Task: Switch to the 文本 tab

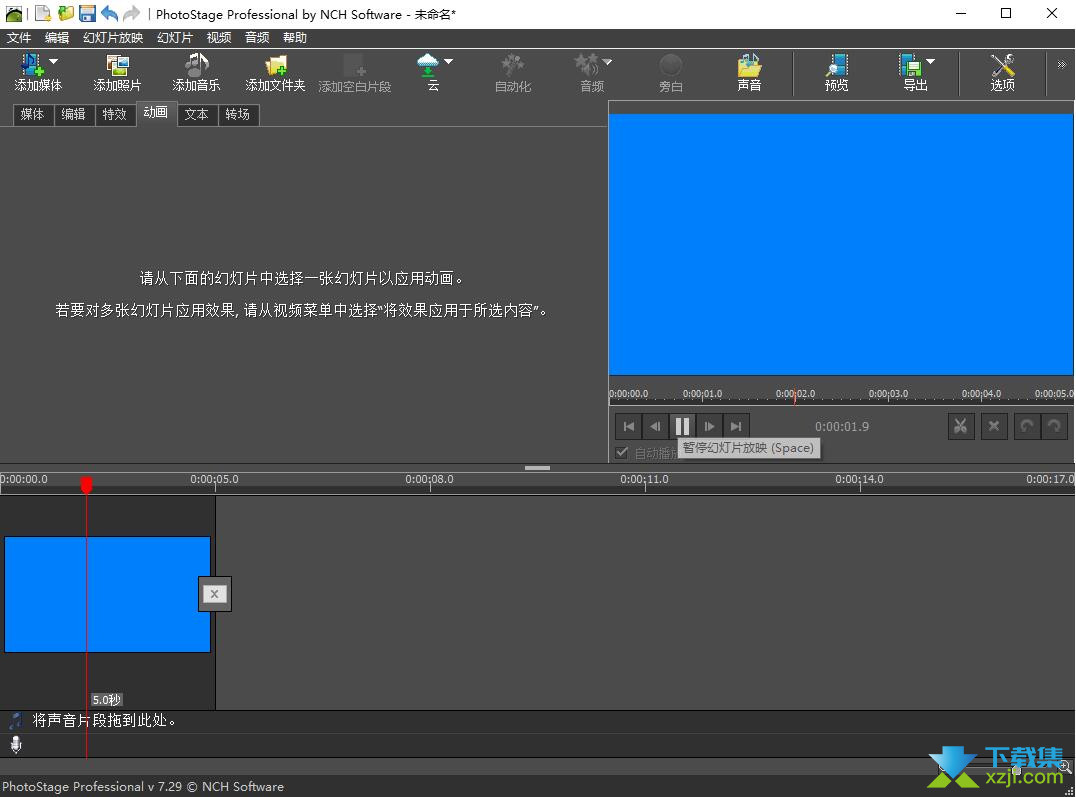Action: pos(196,115)
